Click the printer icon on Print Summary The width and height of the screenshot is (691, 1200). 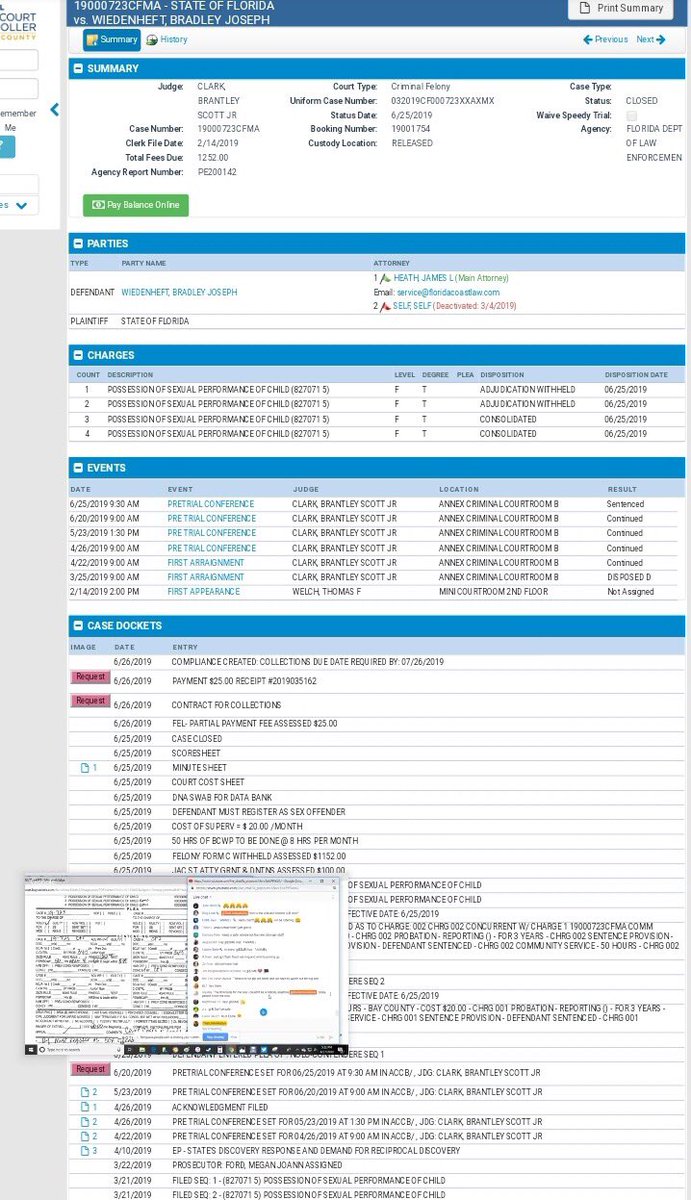coord(586,8)
